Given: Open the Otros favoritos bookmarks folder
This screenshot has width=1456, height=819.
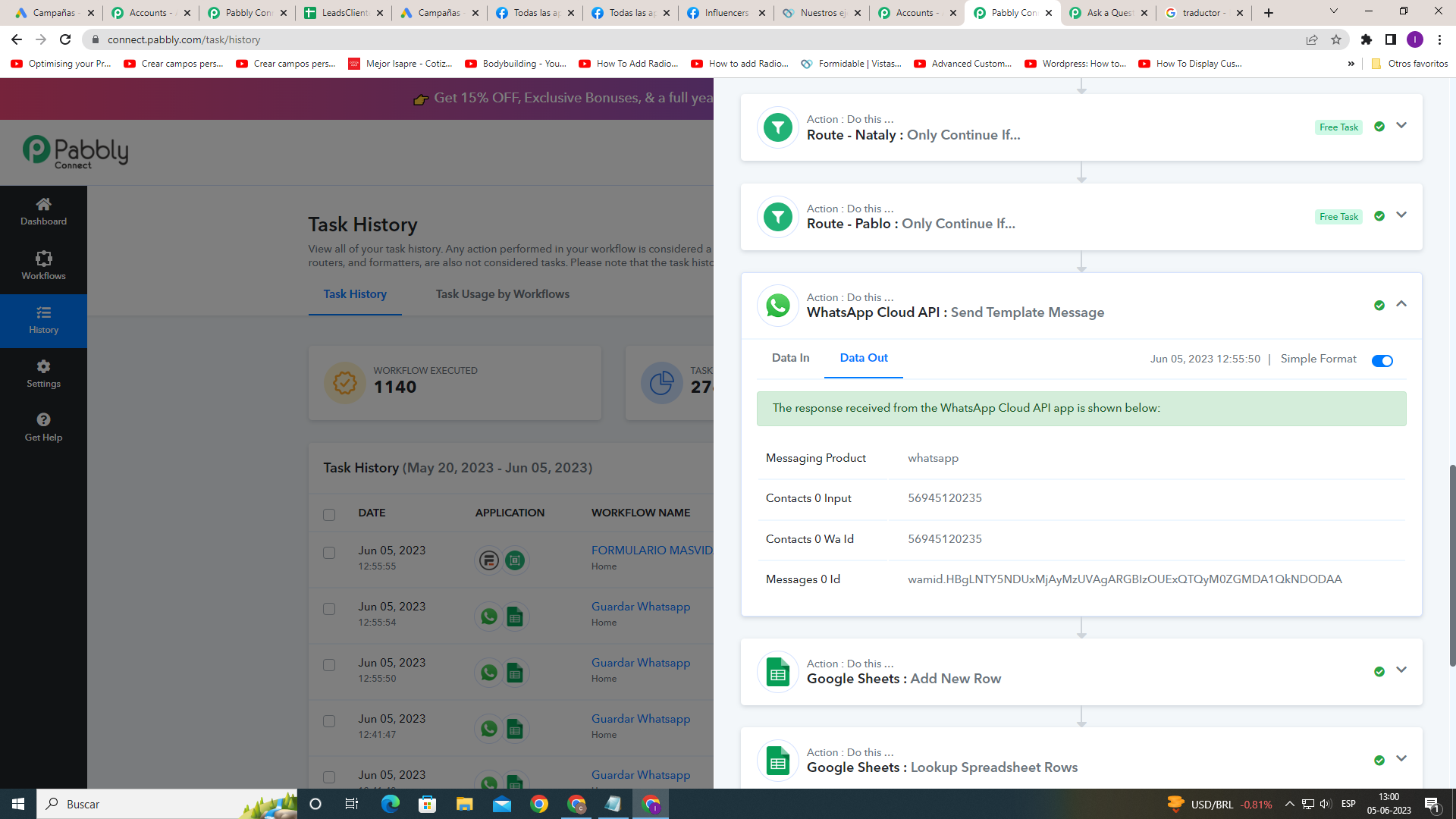Looking at the screenshot, I should (x=1410, y=64).
